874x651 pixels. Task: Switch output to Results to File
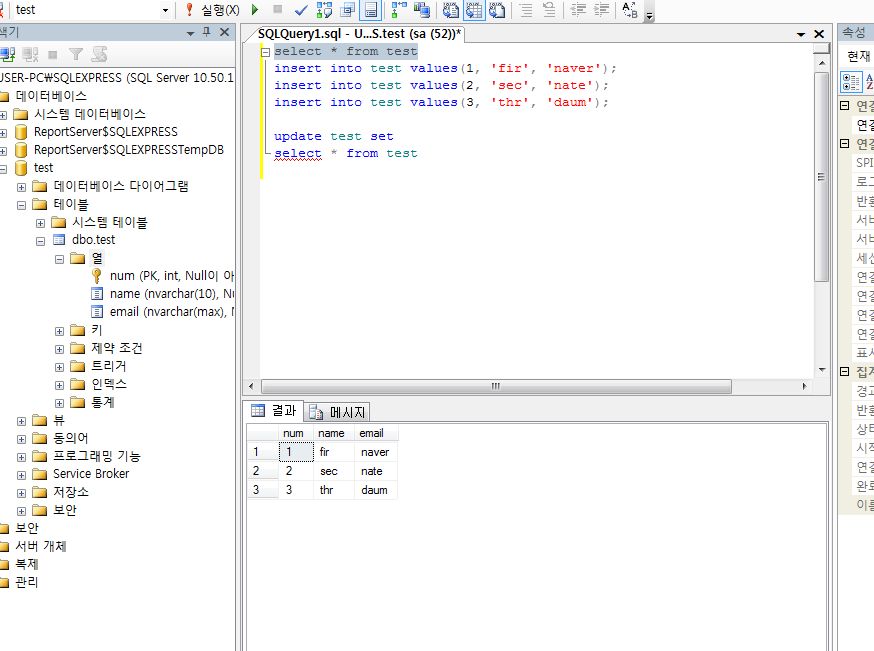pyautogui.click(x=497, y=9)
